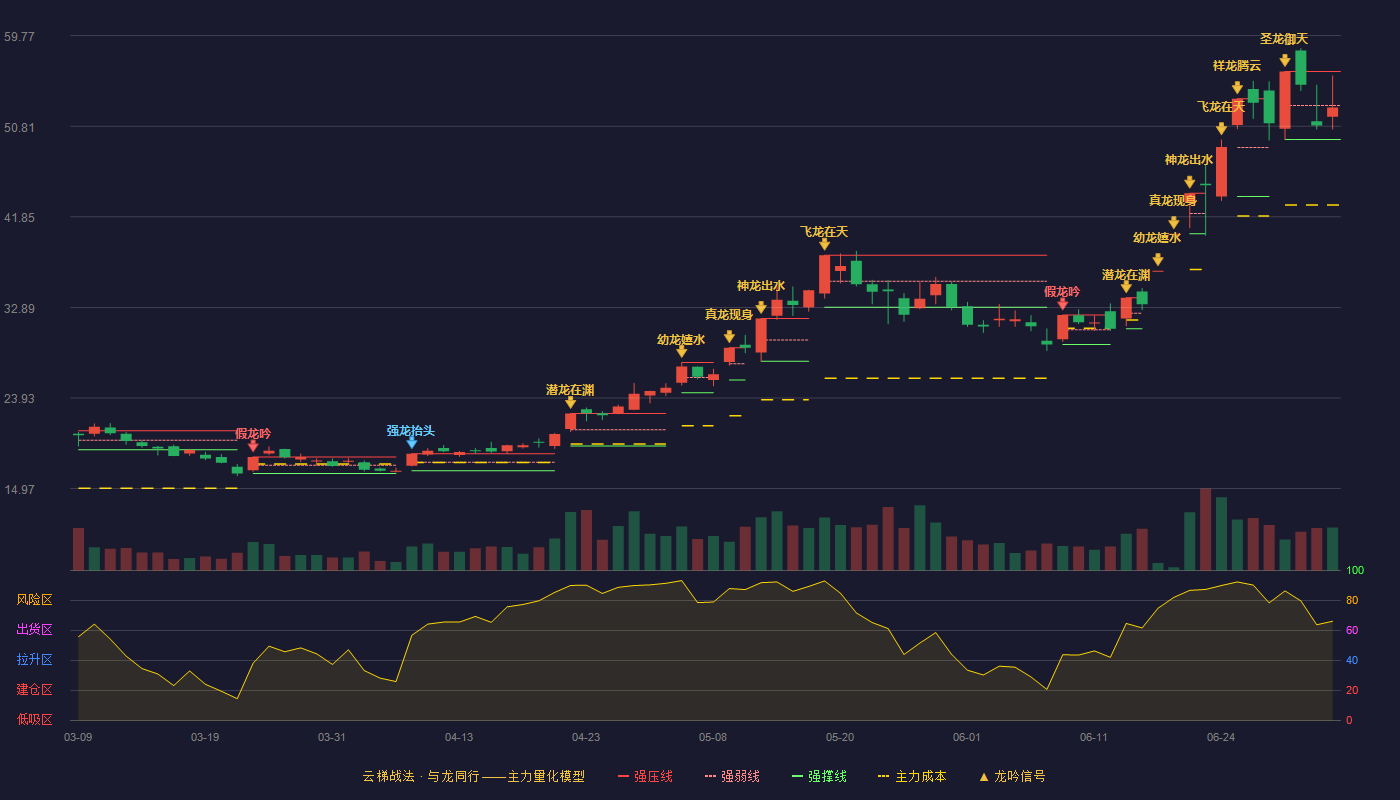This screenshot has width=1400, height=800.
Task: Click the yellow triangle icon of 龙吟信号 legend
Action: pos(983,776)
